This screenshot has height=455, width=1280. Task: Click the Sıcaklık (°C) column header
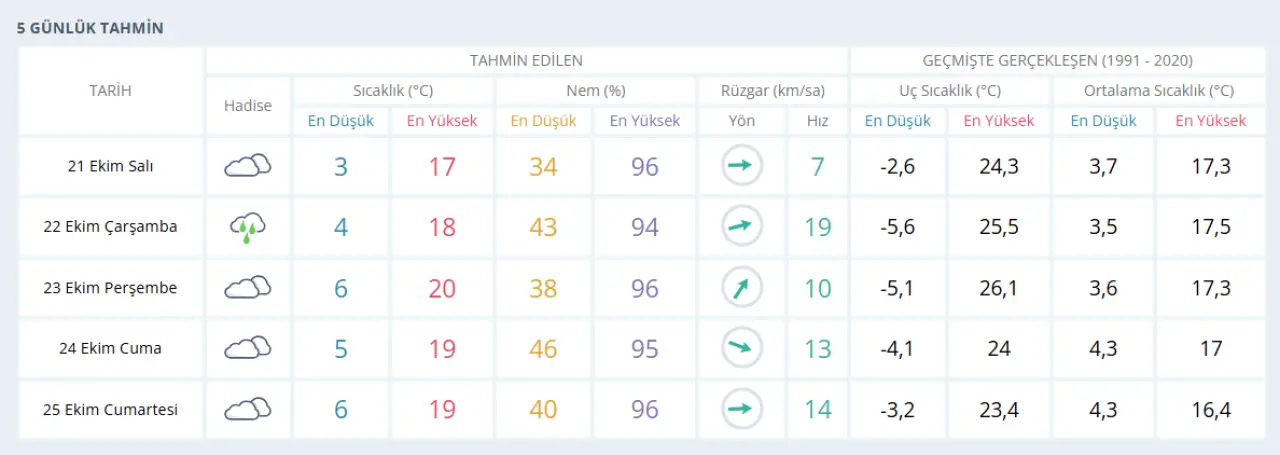[393, 91]
